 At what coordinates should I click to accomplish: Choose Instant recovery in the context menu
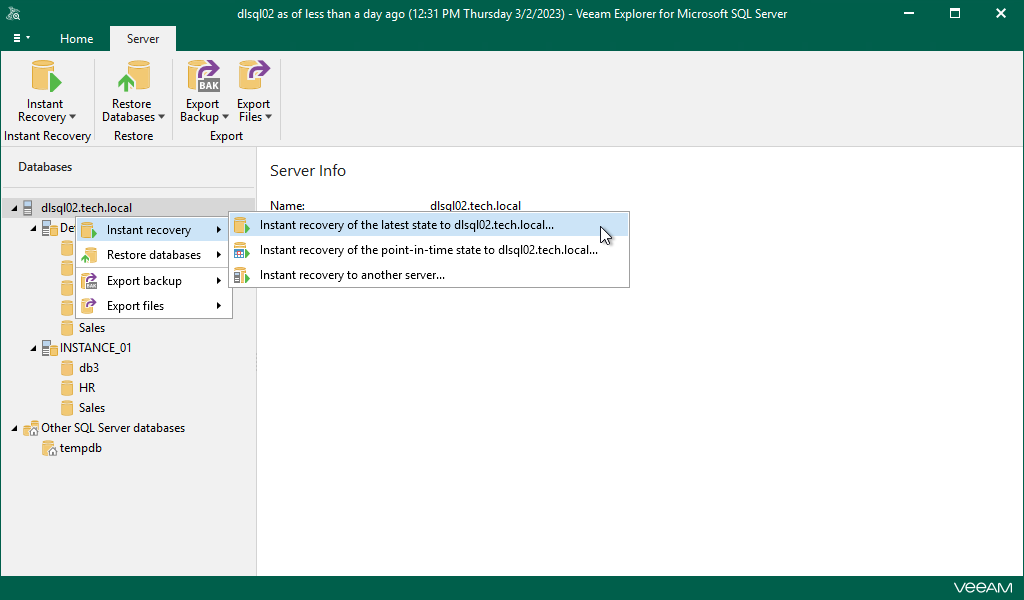(154, 230)
